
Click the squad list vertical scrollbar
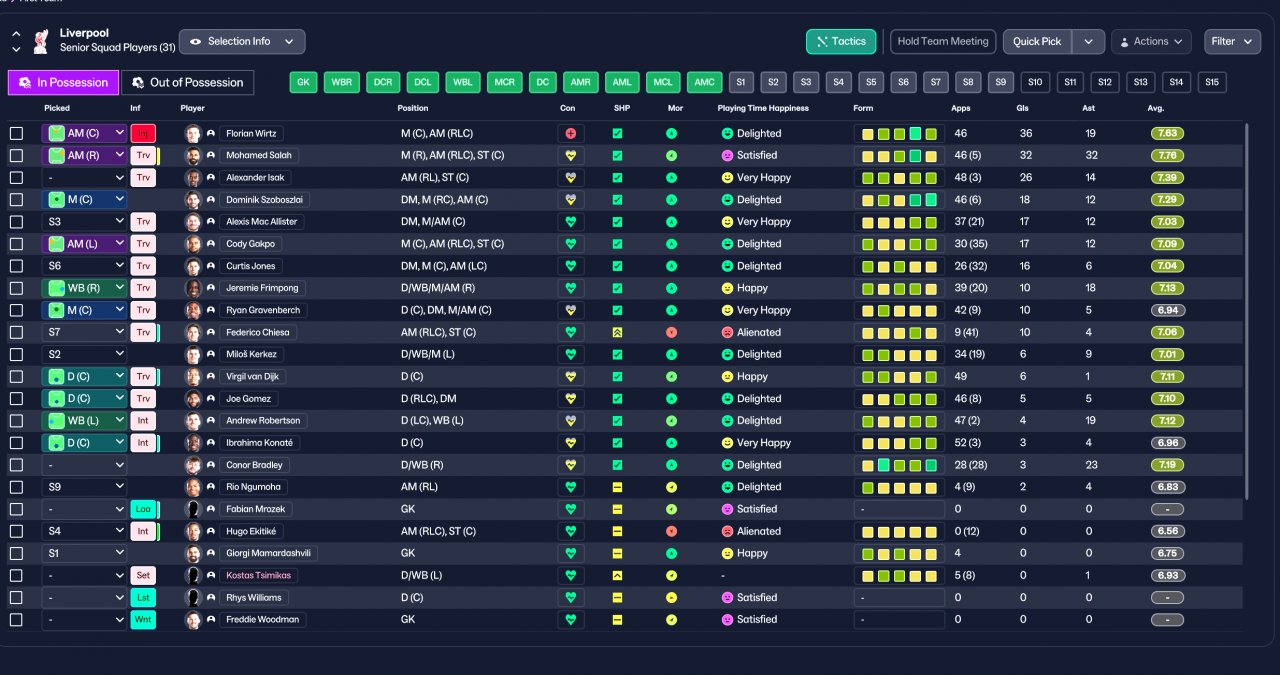pos(1246,310)
